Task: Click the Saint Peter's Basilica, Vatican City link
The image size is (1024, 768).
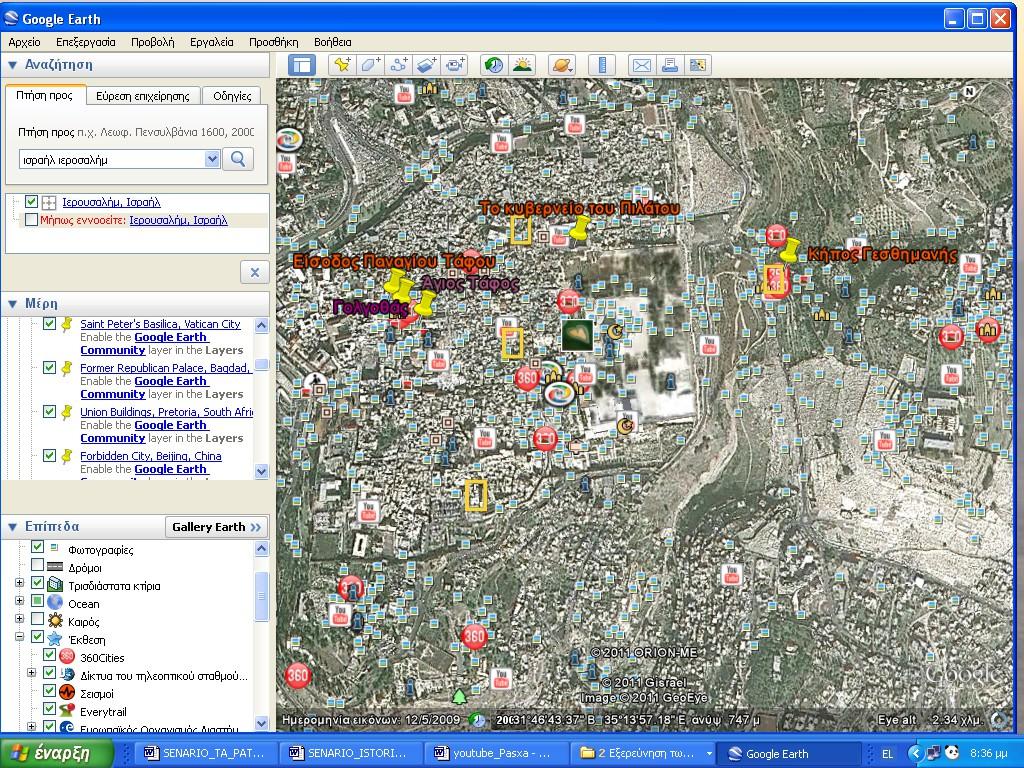Action: click(160, 323)
